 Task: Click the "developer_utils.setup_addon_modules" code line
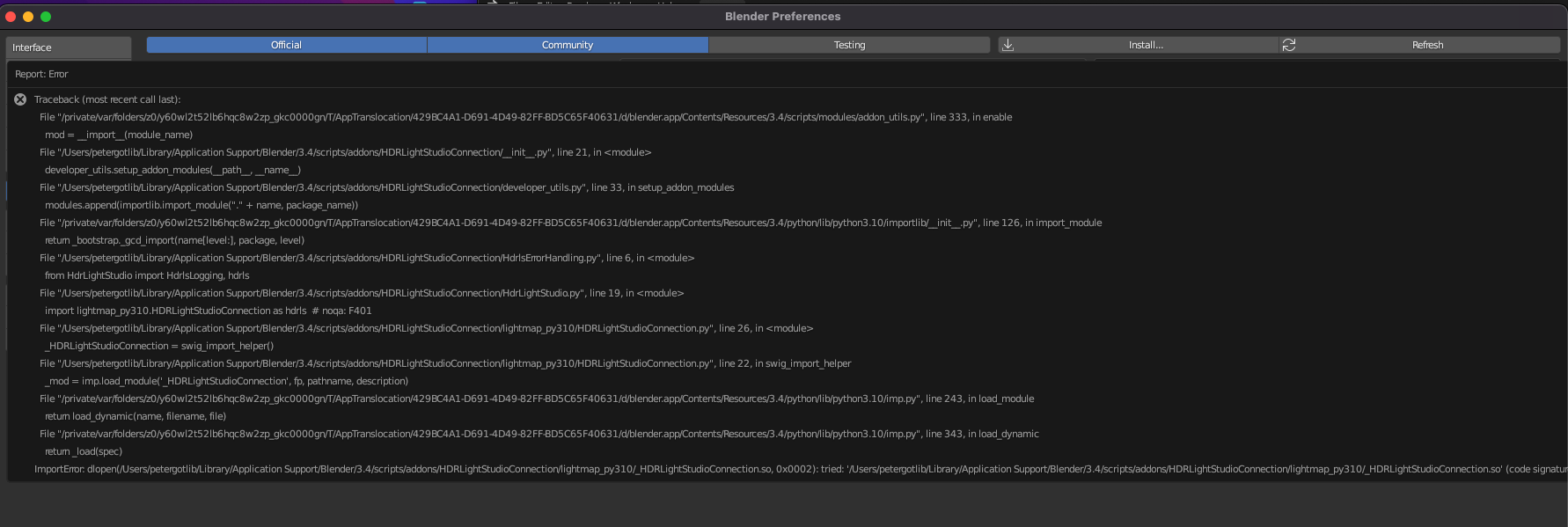click(172, 170)
